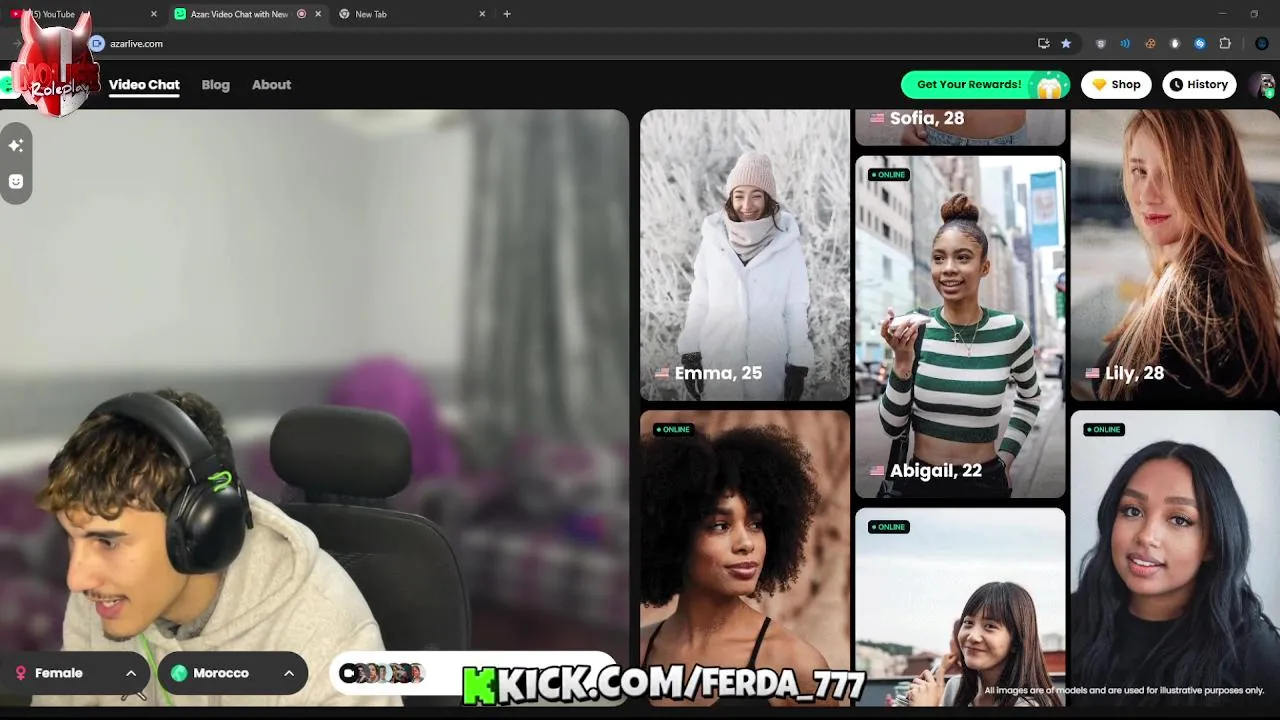Bookmark this page with the star icon

point(1066,43)
